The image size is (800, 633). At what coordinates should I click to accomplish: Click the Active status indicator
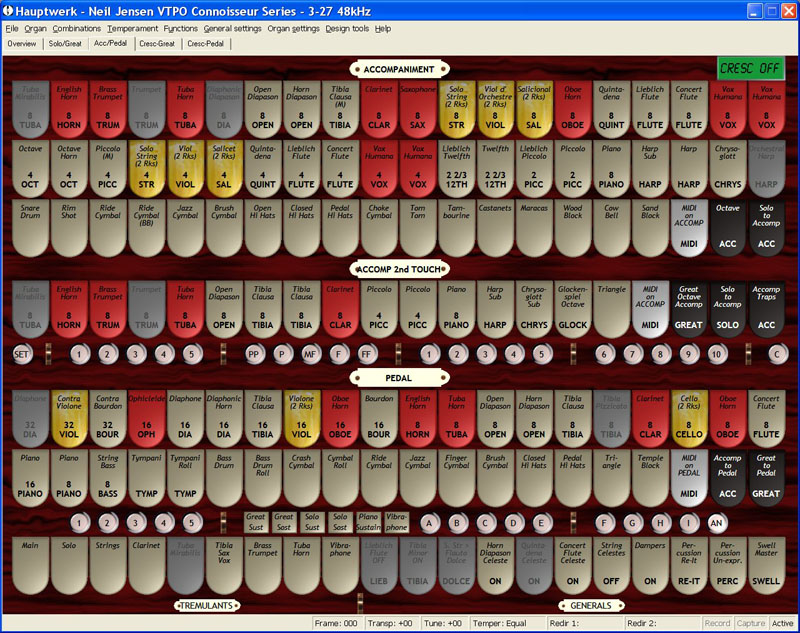tap(782, 623)
